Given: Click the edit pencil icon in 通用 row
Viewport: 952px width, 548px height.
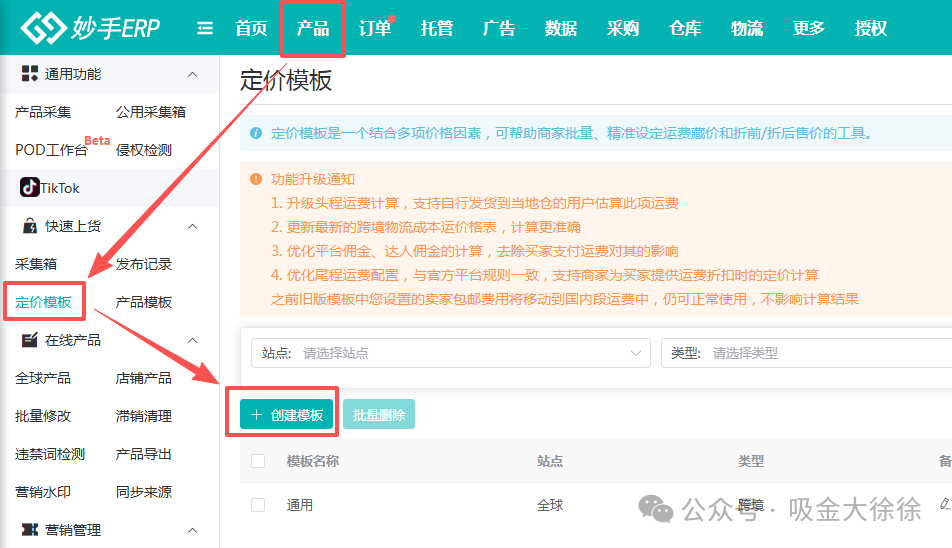Looking at the screenshot, I should coord(945,503).
